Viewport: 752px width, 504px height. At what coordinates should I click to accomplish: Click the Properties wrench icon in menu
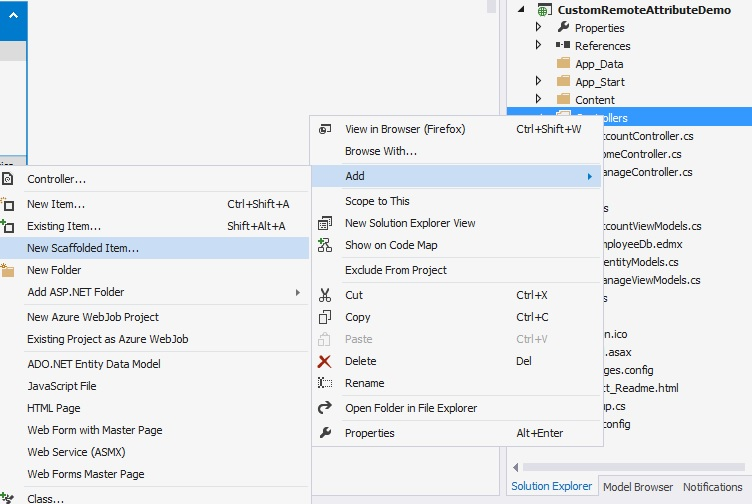click(324, 433)
